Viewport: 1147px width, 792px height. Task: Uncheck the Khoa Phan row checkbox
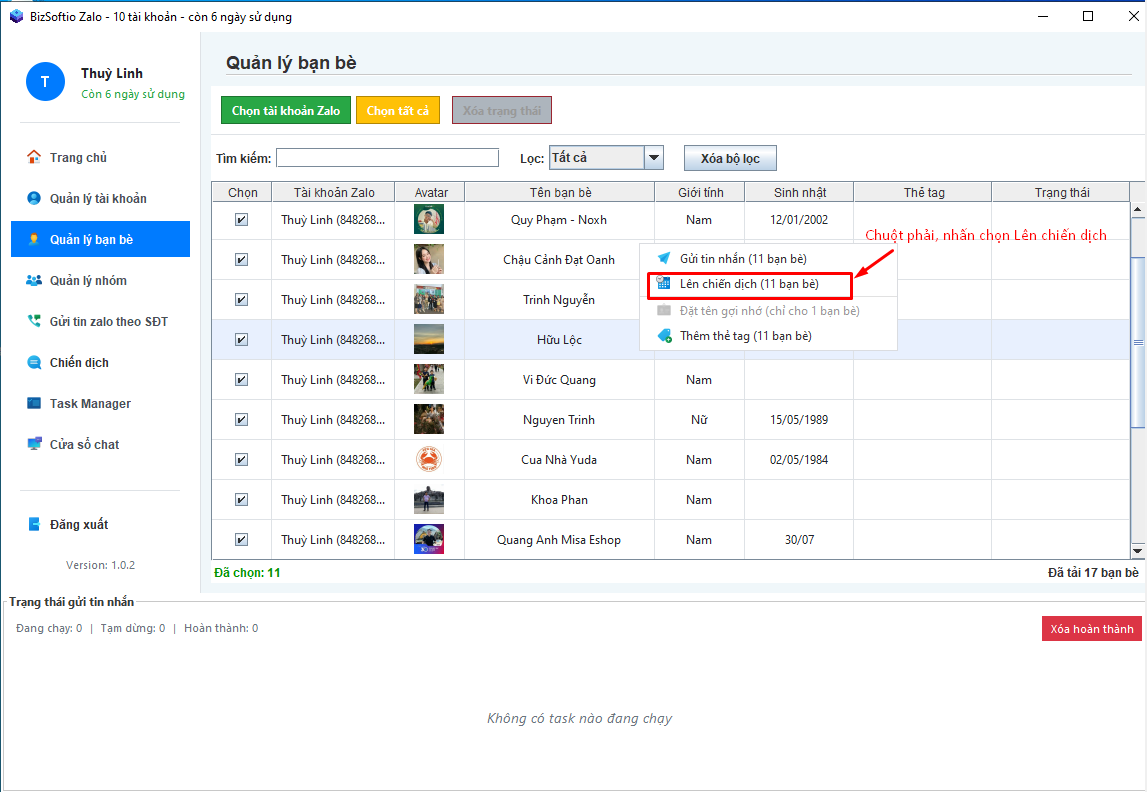point(241,500)
